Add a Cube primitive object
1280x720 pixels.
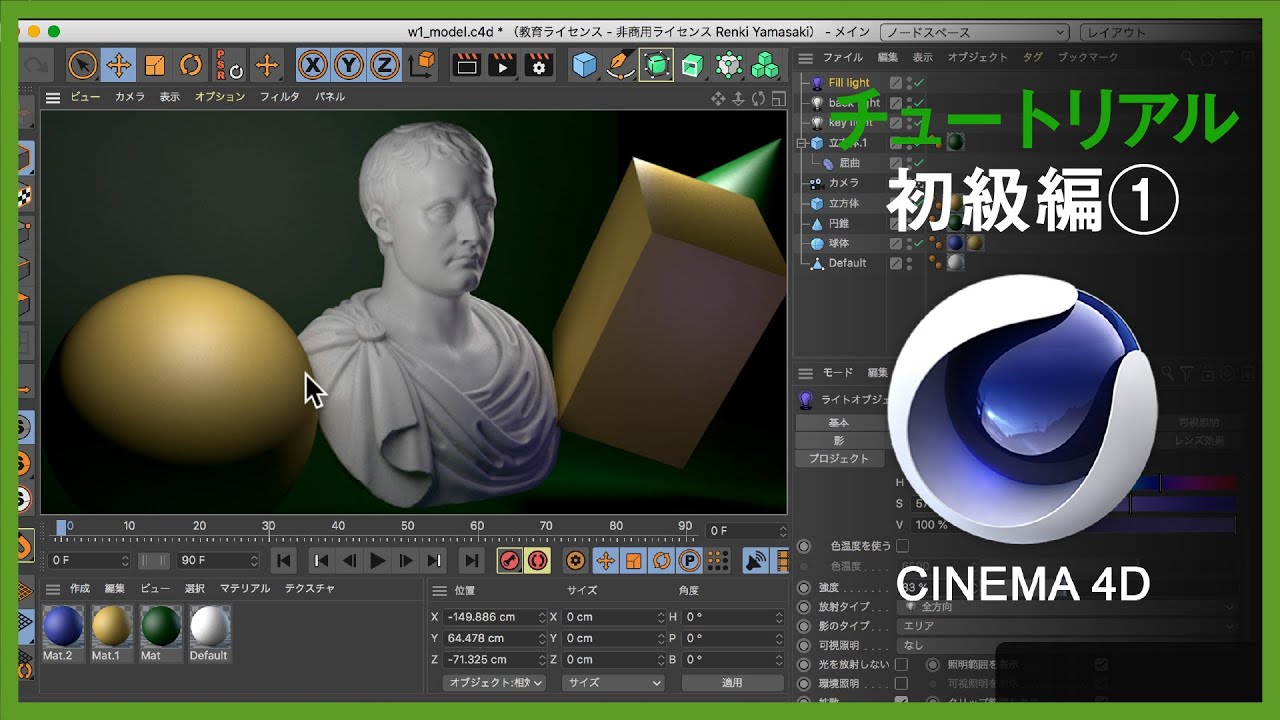click(x=584, y=66)
